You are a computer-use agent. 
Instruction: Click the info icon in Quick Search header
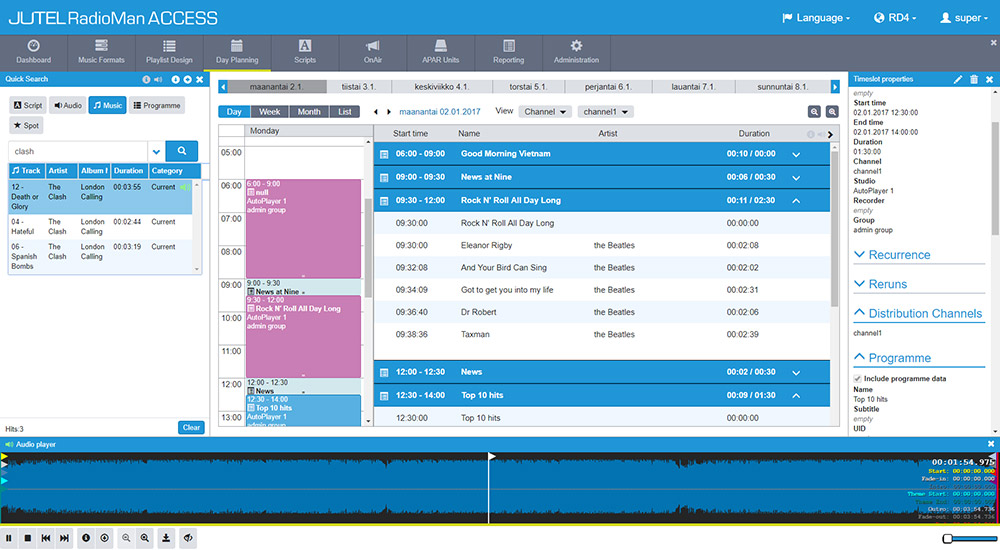(146, 79)
